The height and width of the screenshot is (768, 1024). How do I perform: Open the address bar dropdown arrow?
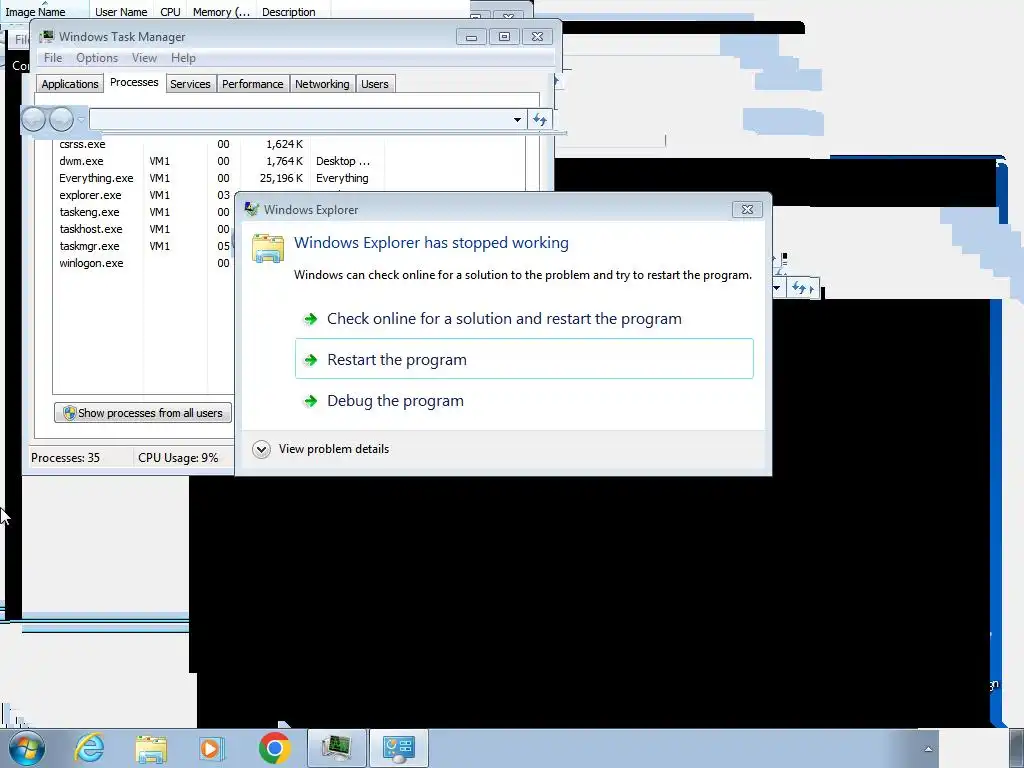coord(517,120)
